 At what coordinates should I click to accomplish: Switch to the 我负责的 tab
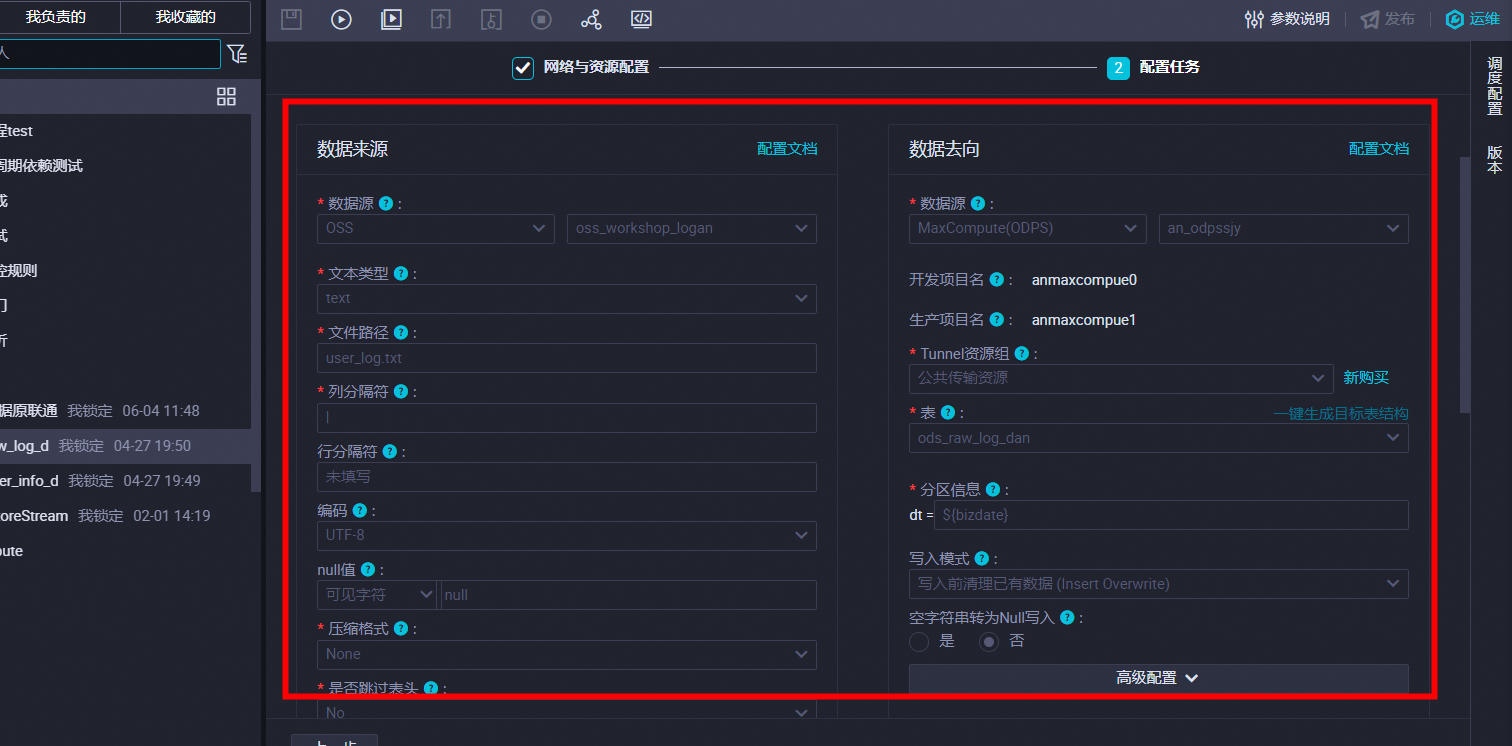pos(56,17)
